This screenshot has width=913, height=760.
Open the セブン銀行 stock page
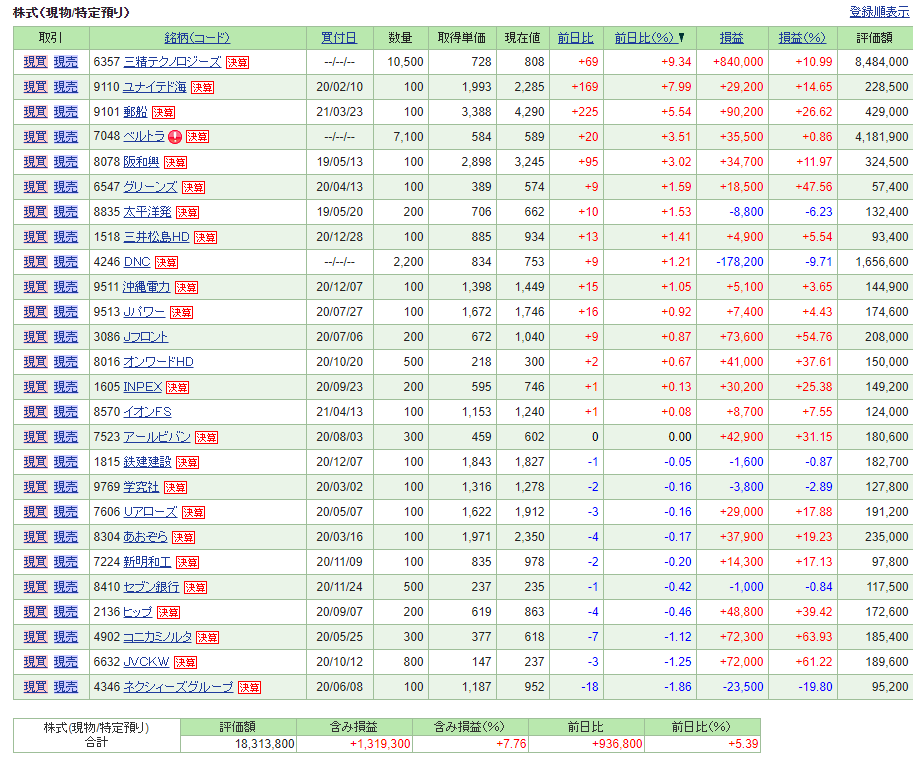pos(151,587)
